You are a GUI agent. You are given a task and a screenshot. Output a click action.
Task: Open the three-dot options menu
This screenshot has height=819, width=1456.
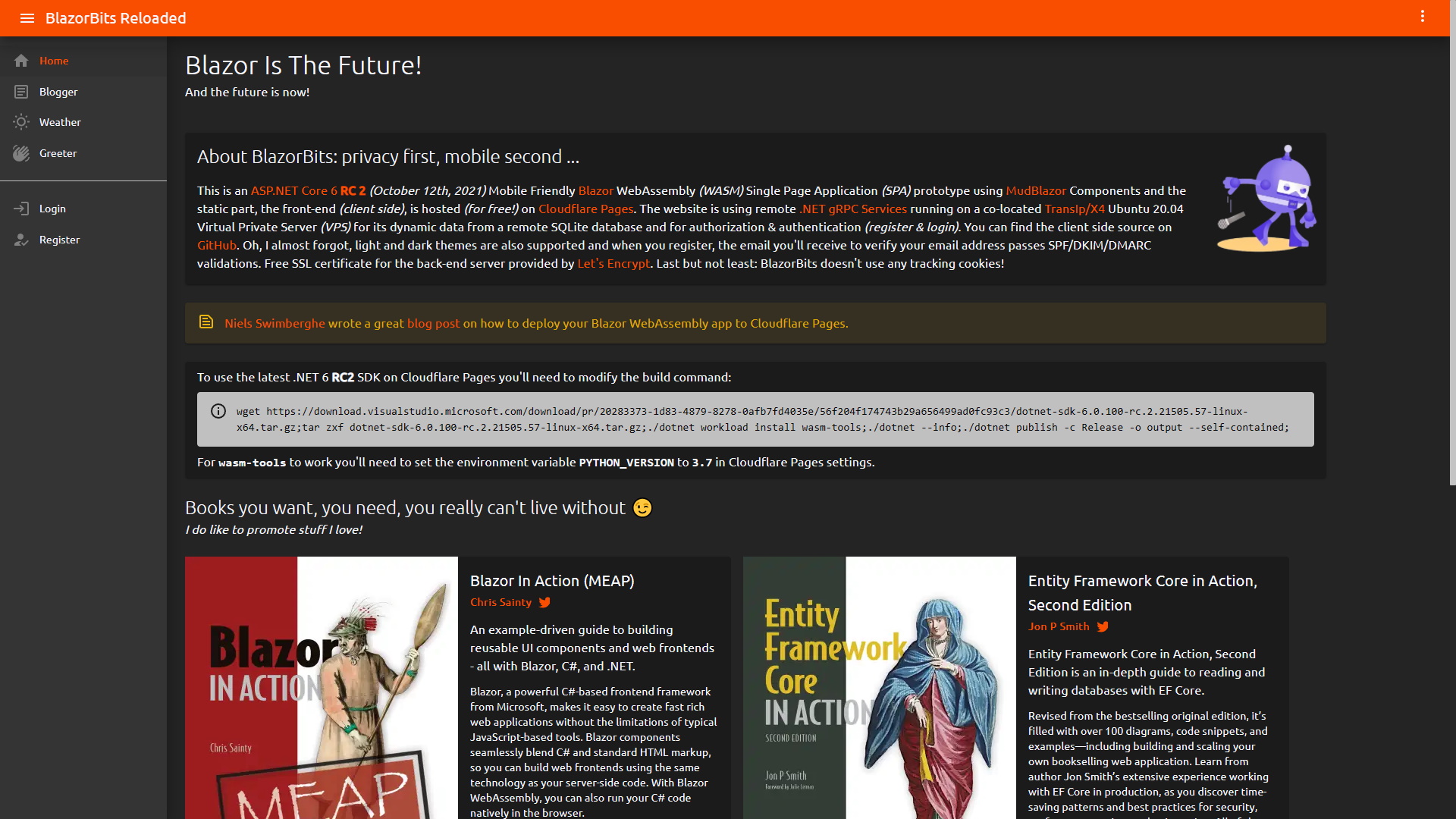click(1423, 17)
